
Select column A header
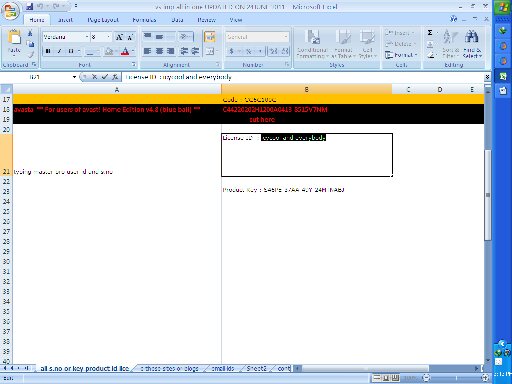(x=117, y=89)
